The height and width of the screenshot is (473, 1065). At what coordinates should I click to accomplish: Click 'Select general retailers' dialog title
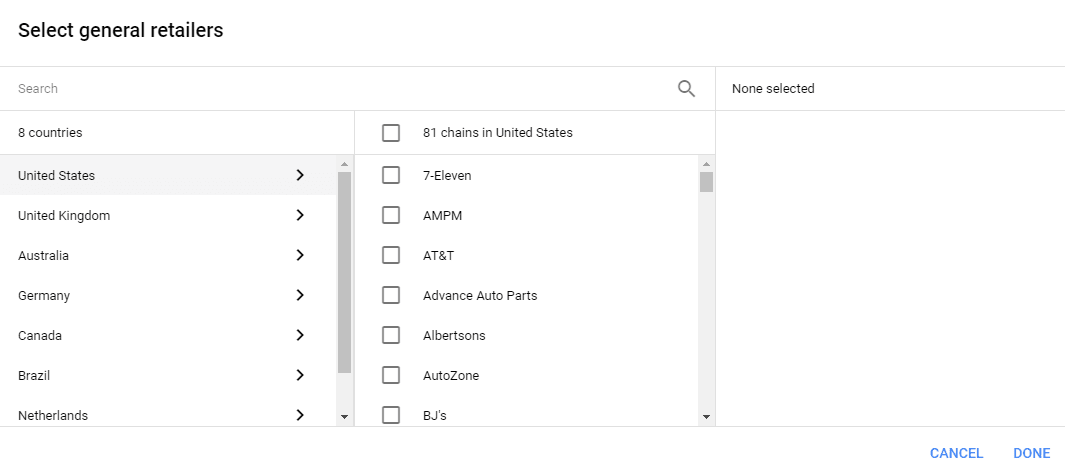120,30
